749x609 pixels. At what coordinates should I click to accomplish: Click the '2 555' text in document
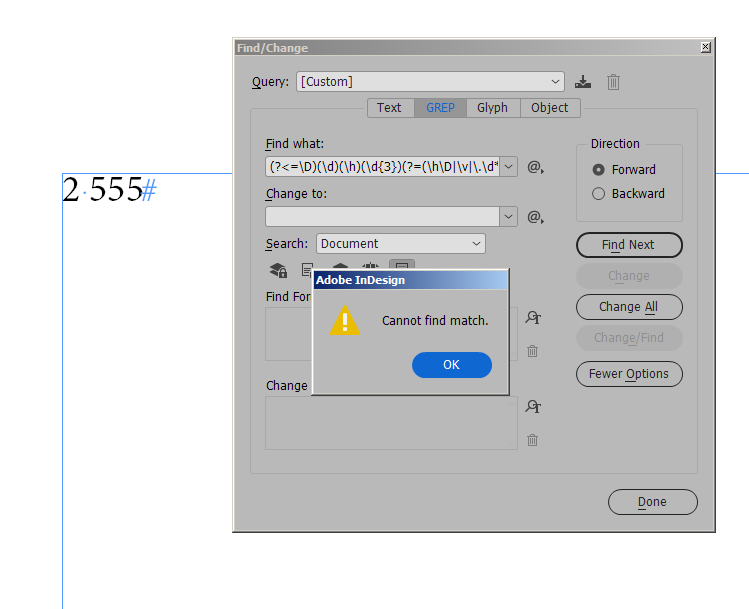click(x=103, y=190)
